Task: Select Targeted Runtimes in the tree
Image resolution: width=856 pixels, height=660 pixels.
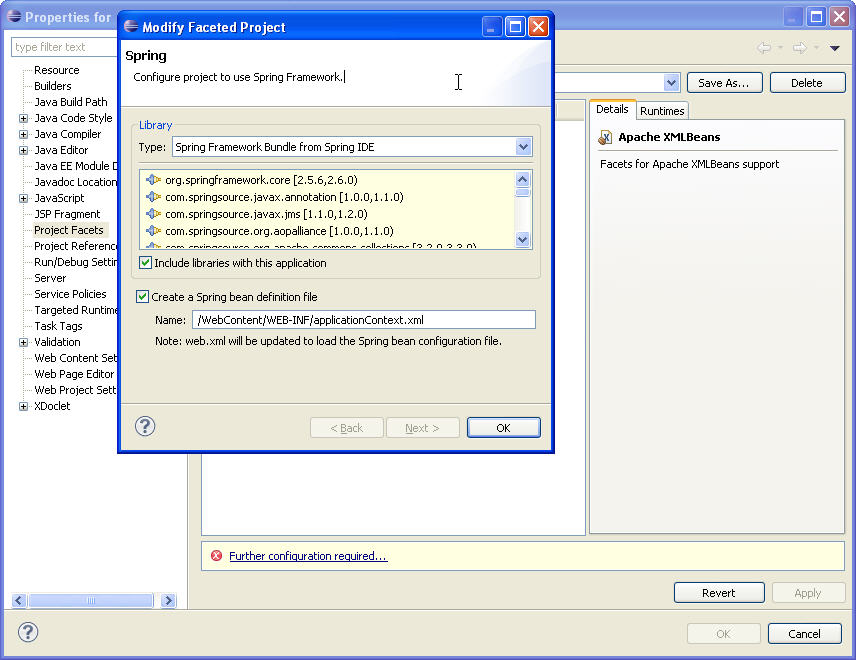Action: tap(75, 310)
